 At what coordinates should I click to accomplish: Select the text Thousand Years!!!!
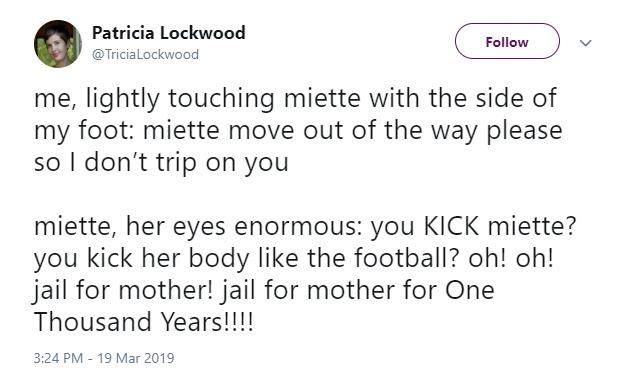(143, 321)
